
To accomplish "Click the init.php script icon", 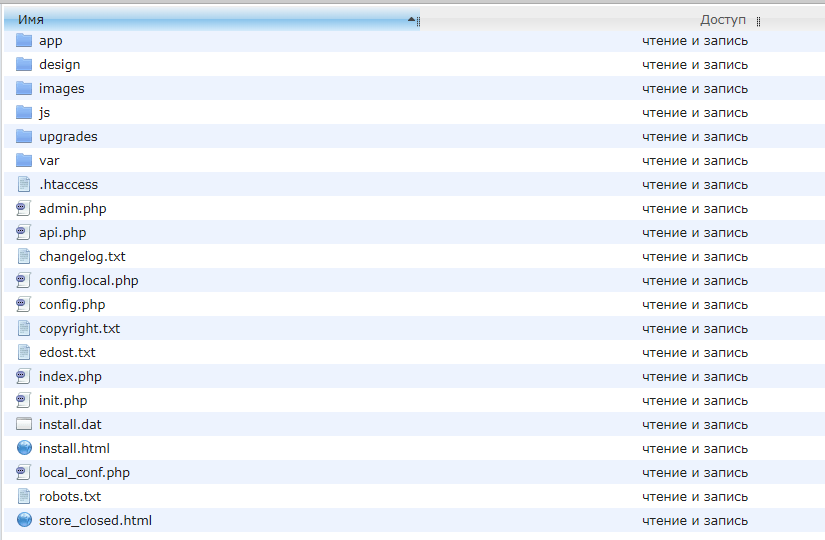I will (x=24, y=401).
